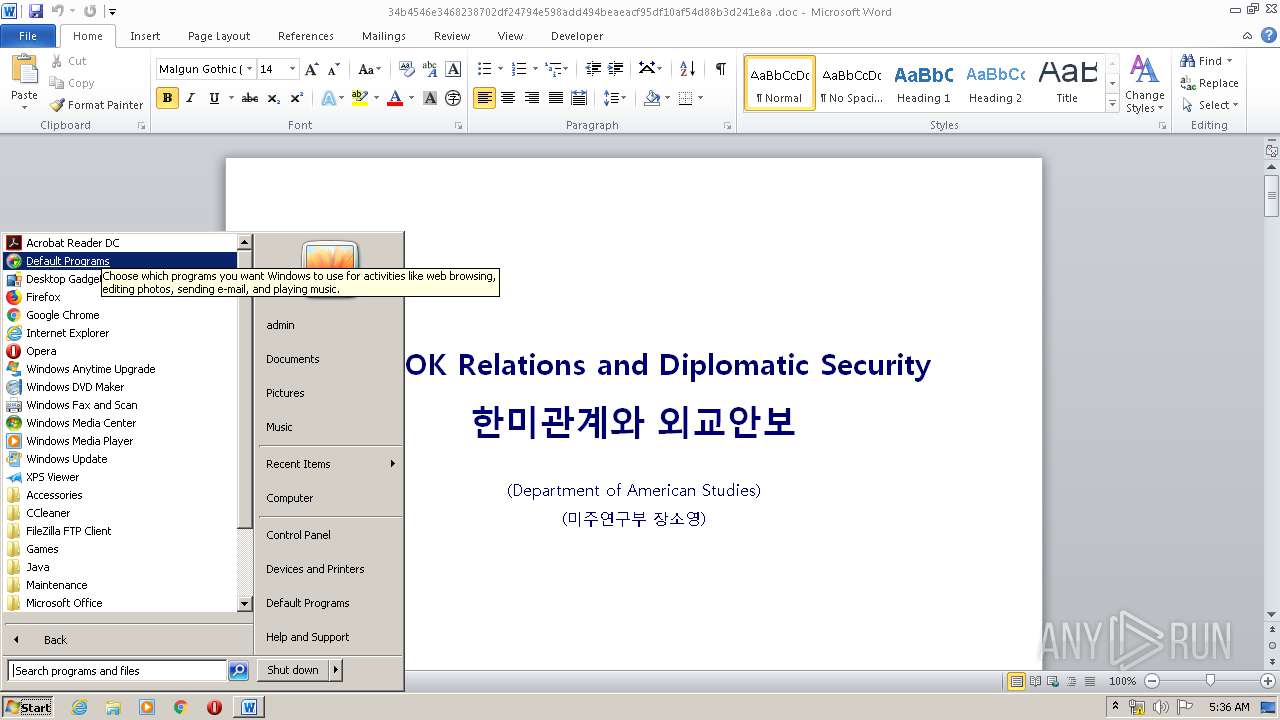Click Back in Start menu programs list

click(x=55, y=640)
